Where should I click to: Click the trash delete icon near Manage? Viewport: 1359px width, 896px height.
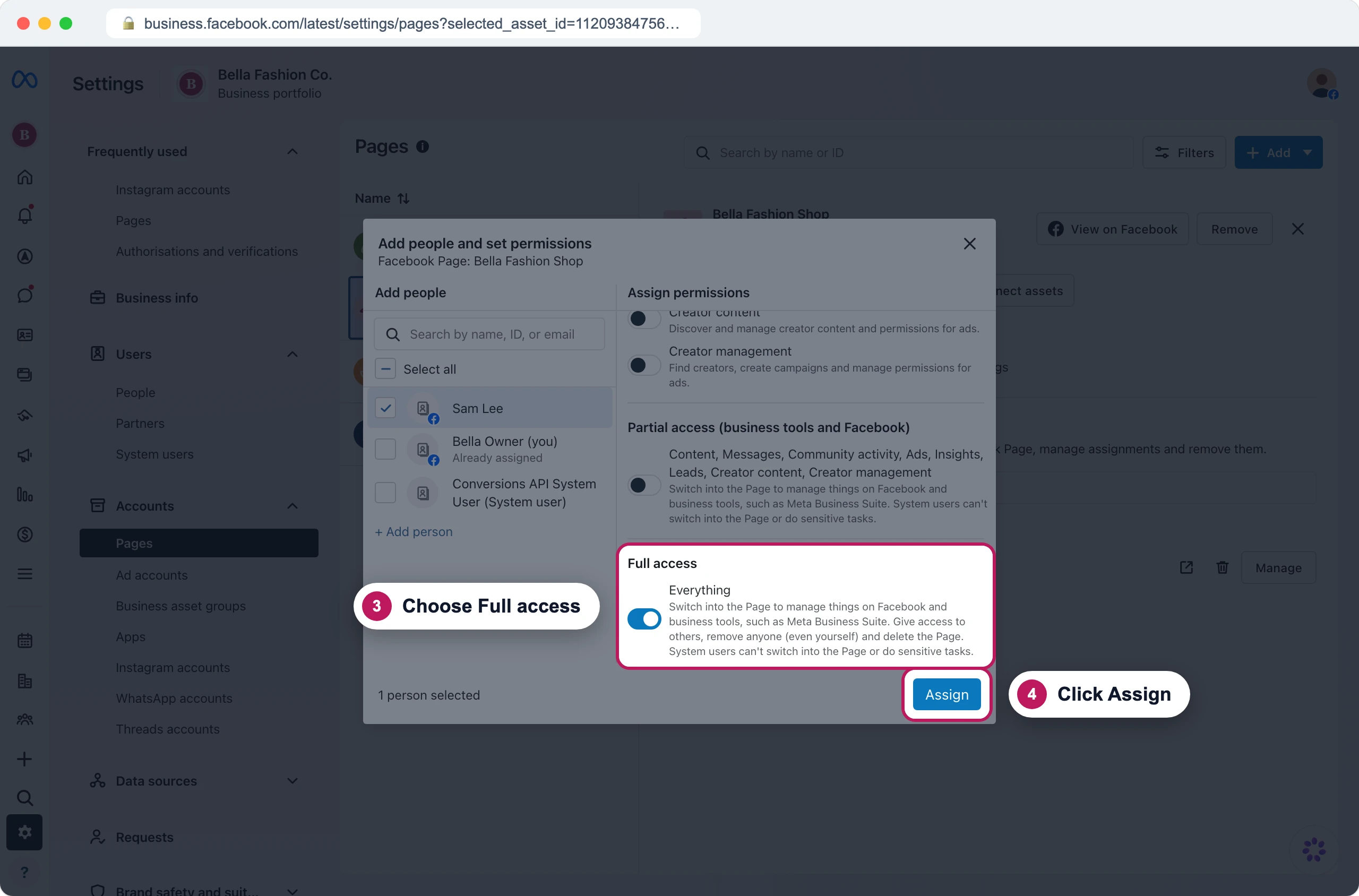1223,567
